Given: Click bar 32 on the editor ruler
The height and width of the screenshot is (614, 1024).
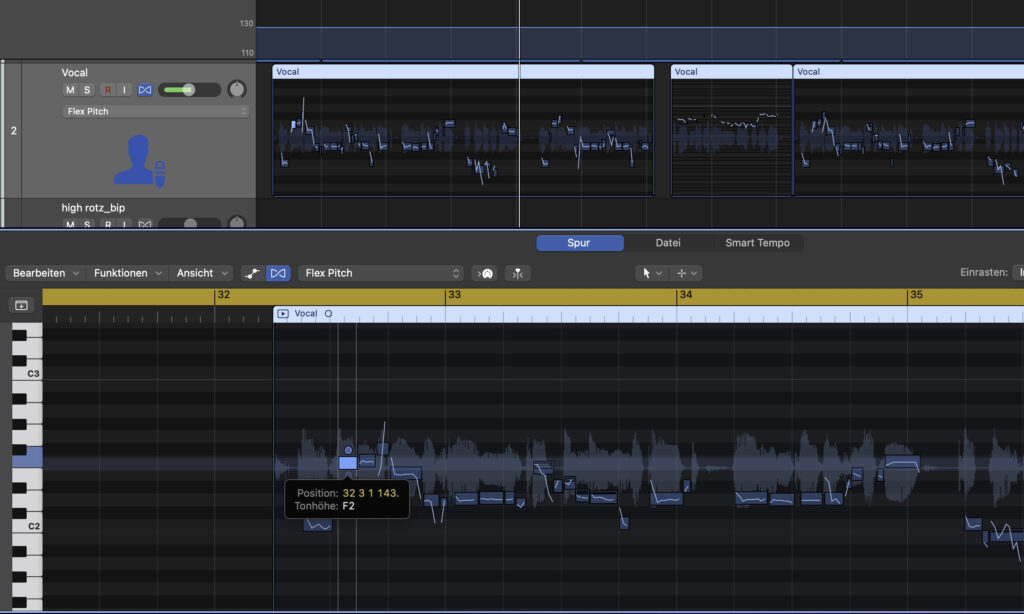Looking at the screenshot, I should pos(223,295).
